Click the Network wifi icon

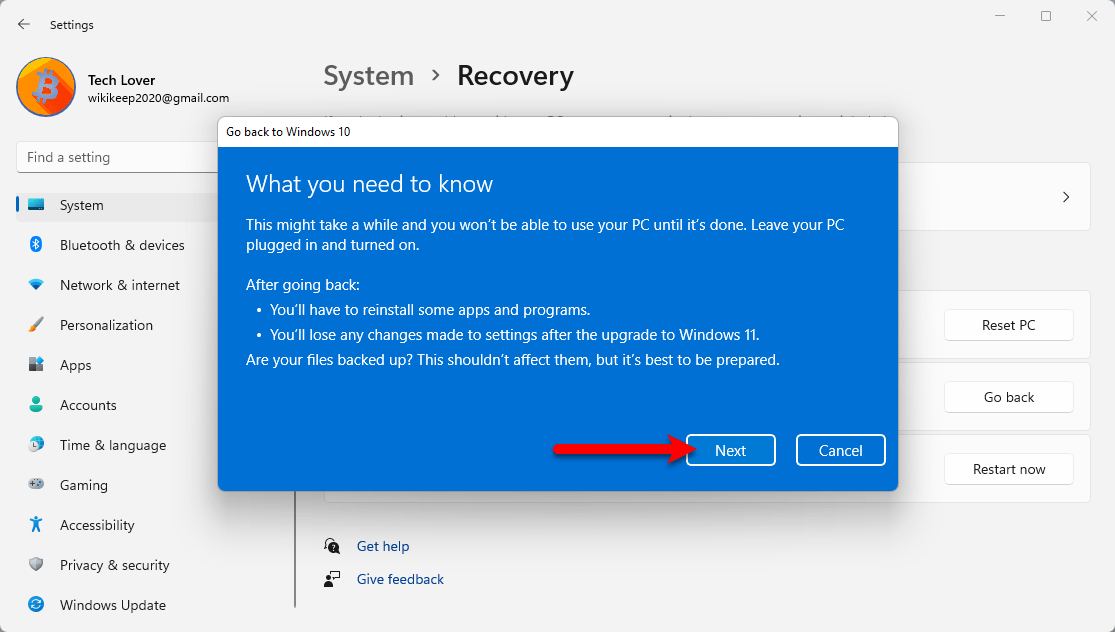36,285
